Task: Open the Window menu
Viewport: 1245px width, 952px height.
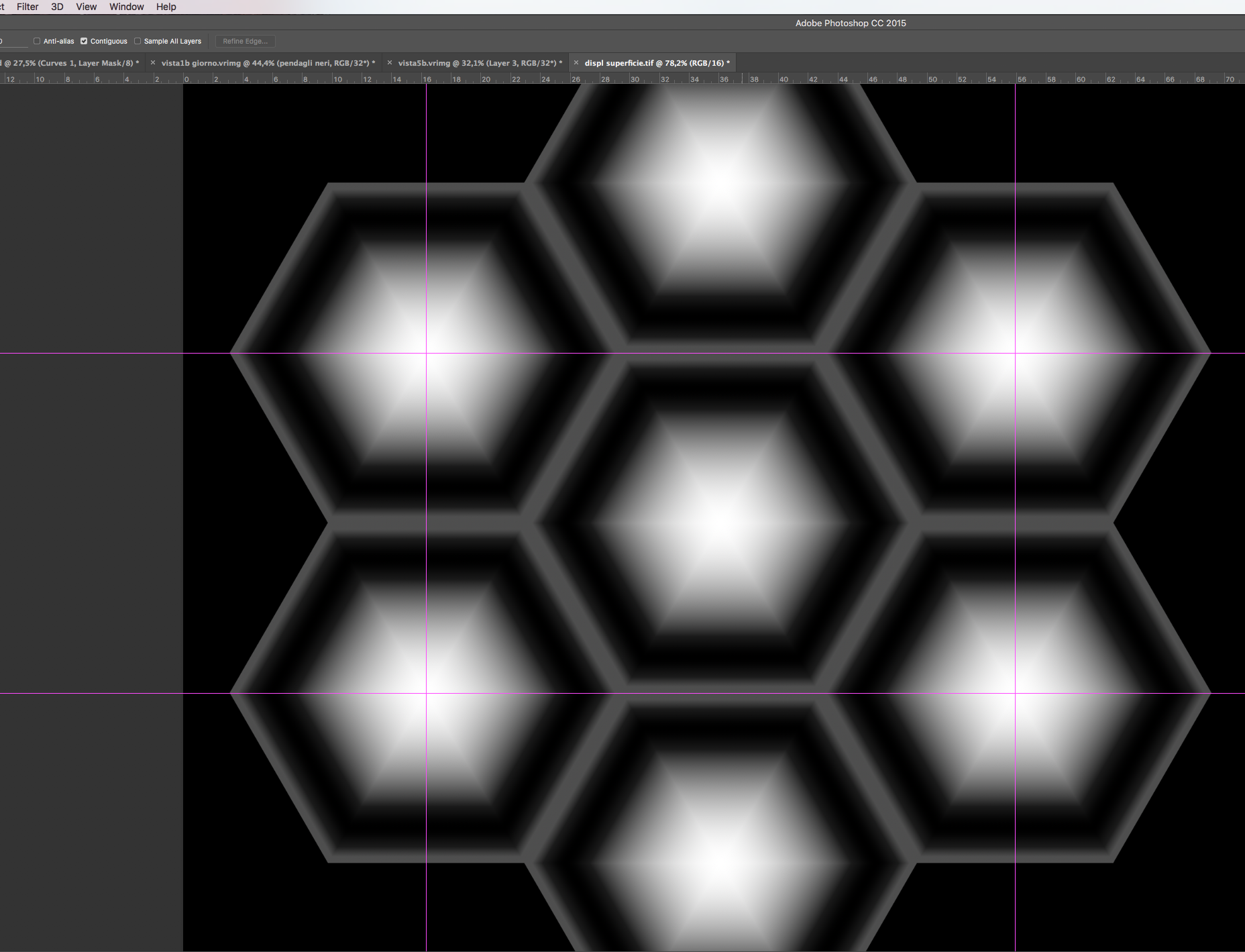Action: click(x=127, y=7)
